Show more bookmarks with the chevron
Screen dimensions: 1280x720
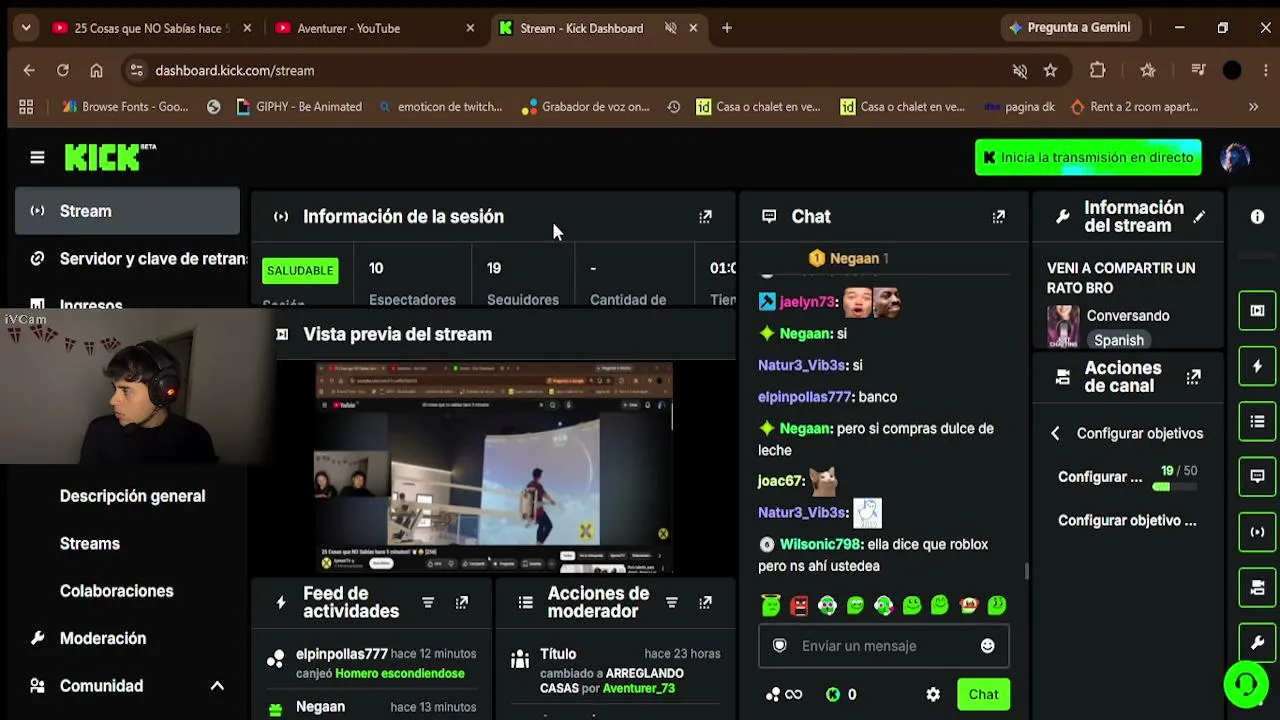[x=1253, y=107]
